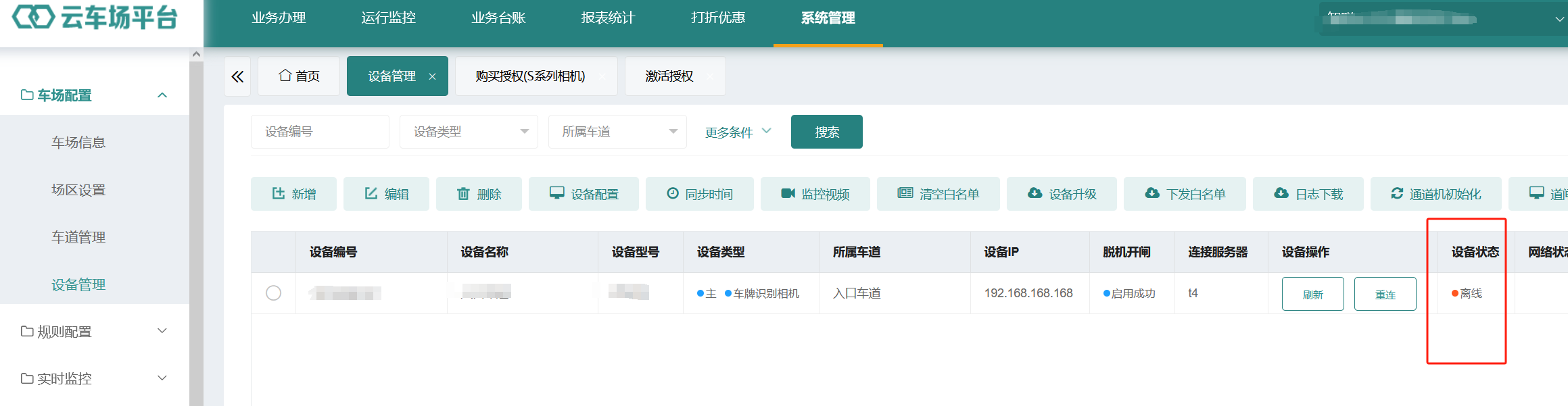
Task: Expand 更多条件 filter options
Action: tap(738, 132)
